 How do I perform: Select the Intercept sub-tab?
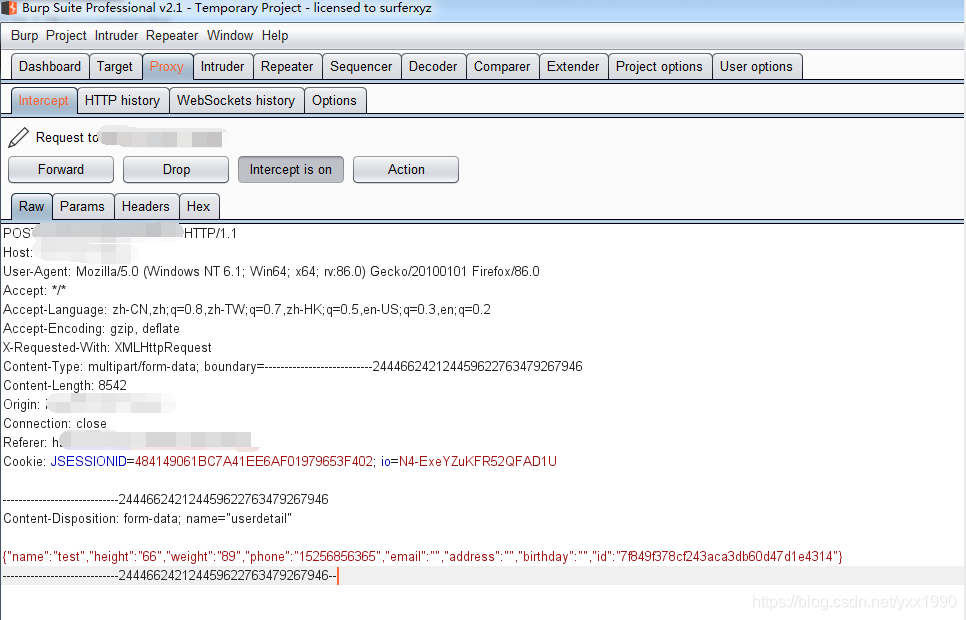(x=43, y=100)
